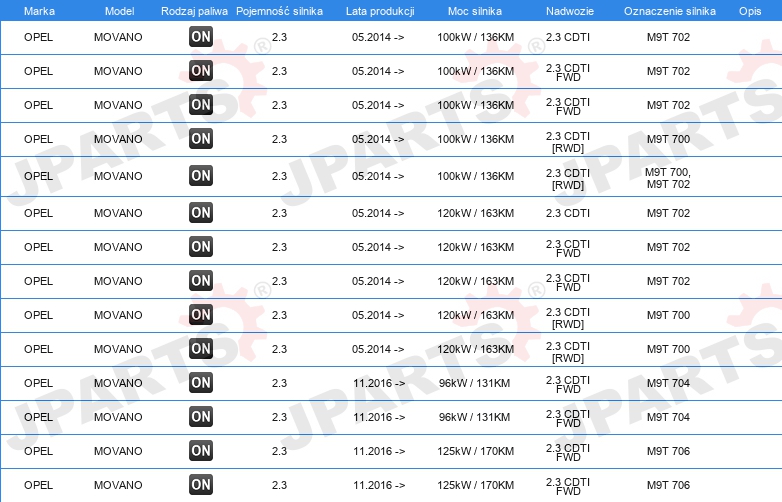The image size is (782, 502).
Task: Select the engine cell 'M9T 700, M9T 702'
Action: (668, 178)
